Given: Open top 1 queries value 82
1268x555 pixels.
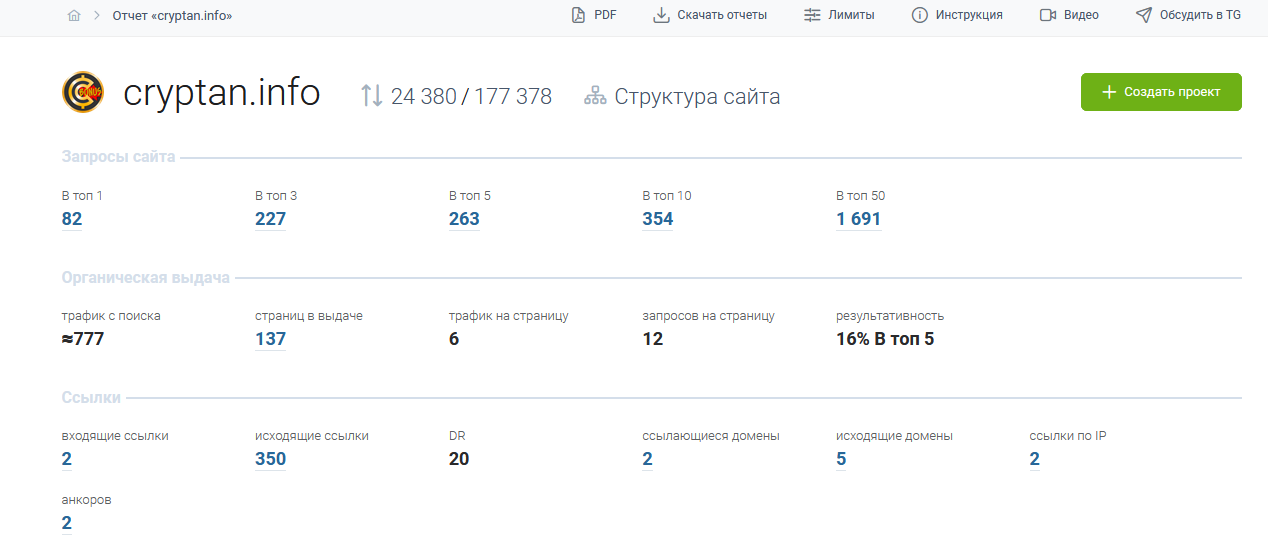Looking at the screenshot, I should [x=72, y=219].
